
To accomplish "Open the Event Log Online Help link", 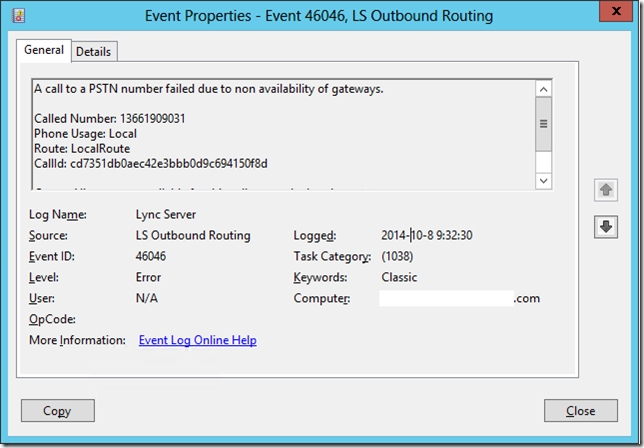I will pos(198,340).
